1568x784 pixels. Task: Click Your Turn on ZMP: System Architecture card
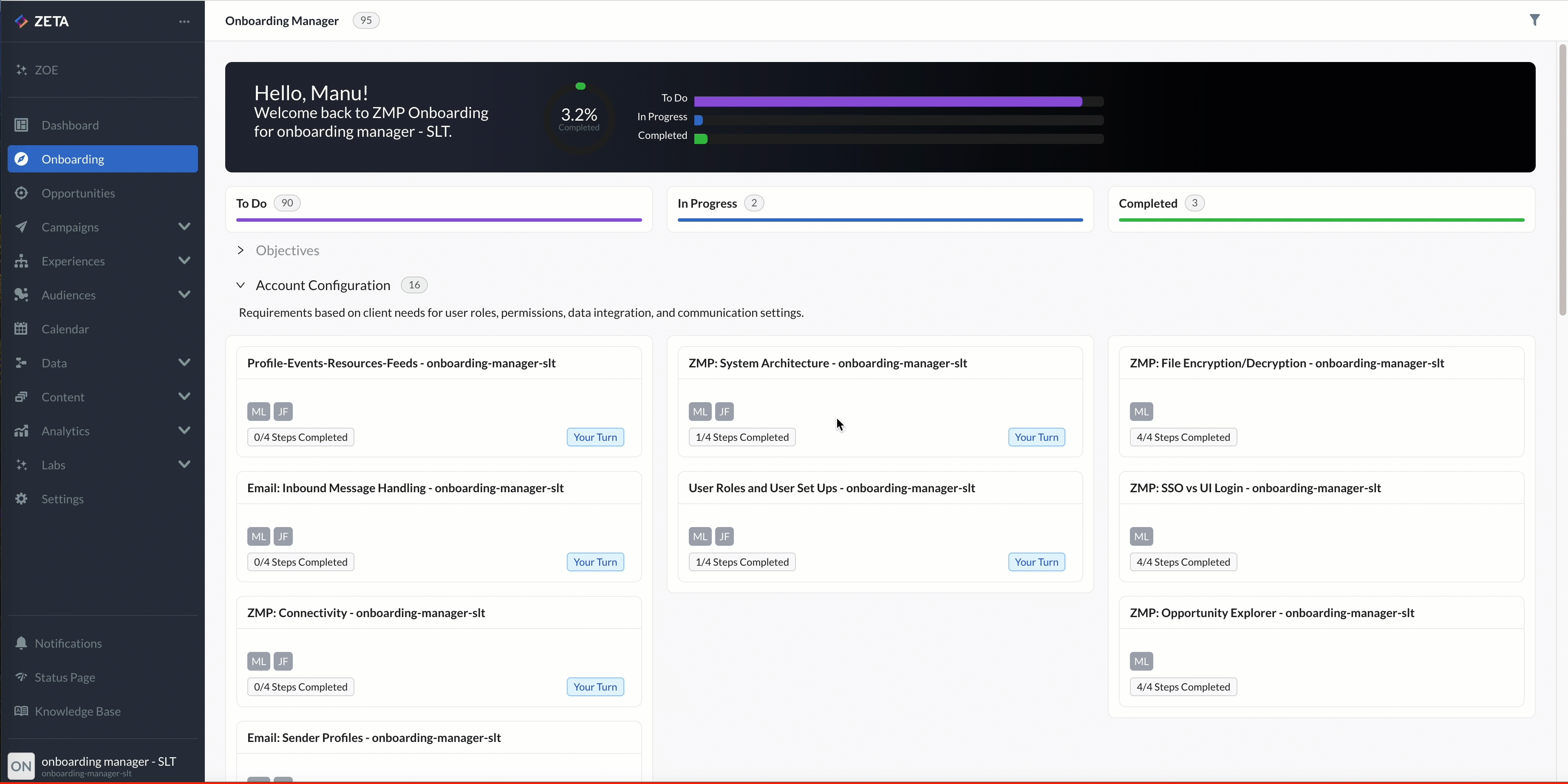pos(1036,437)
